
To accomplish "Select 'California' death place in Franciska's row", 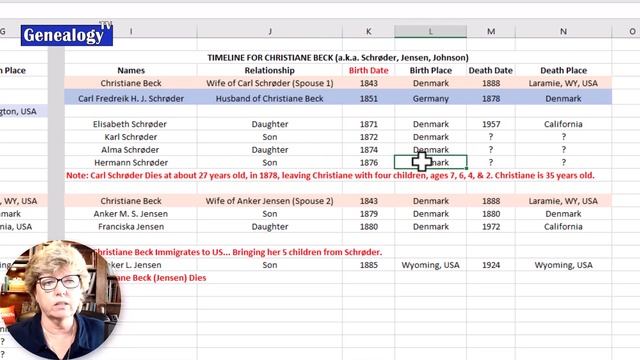I will [x=563, y=227].
